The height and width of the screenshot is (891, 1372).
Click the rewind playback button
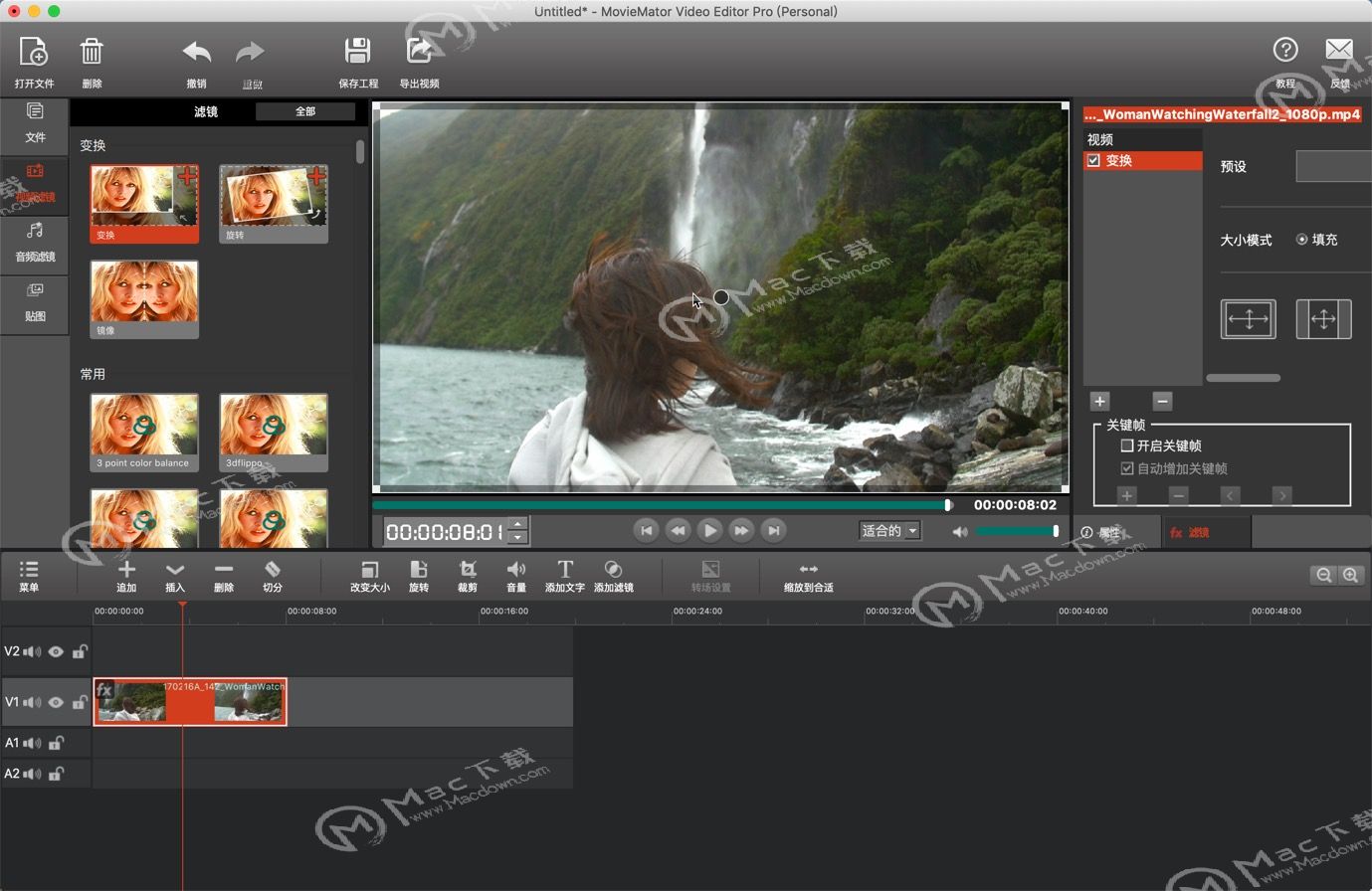(x=678, y=531)
